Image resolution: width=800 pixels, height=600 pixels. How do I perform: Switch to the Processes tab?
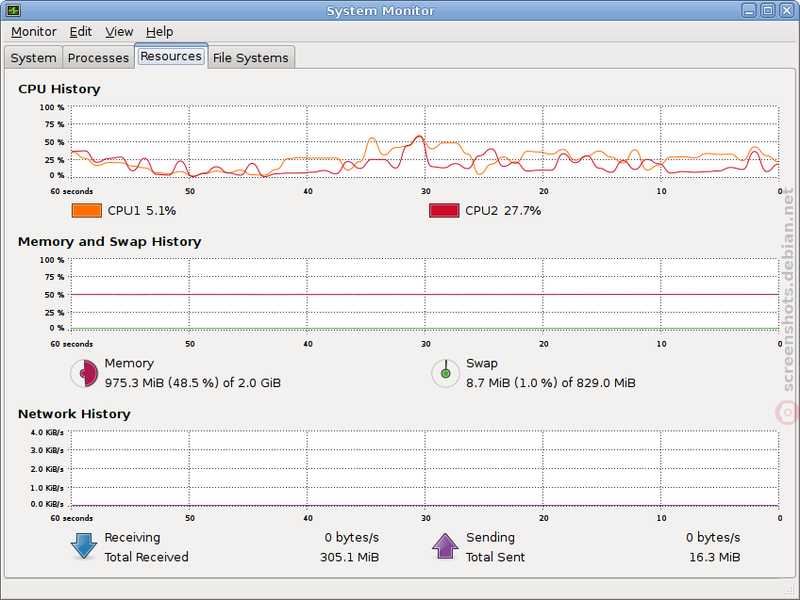98,58
